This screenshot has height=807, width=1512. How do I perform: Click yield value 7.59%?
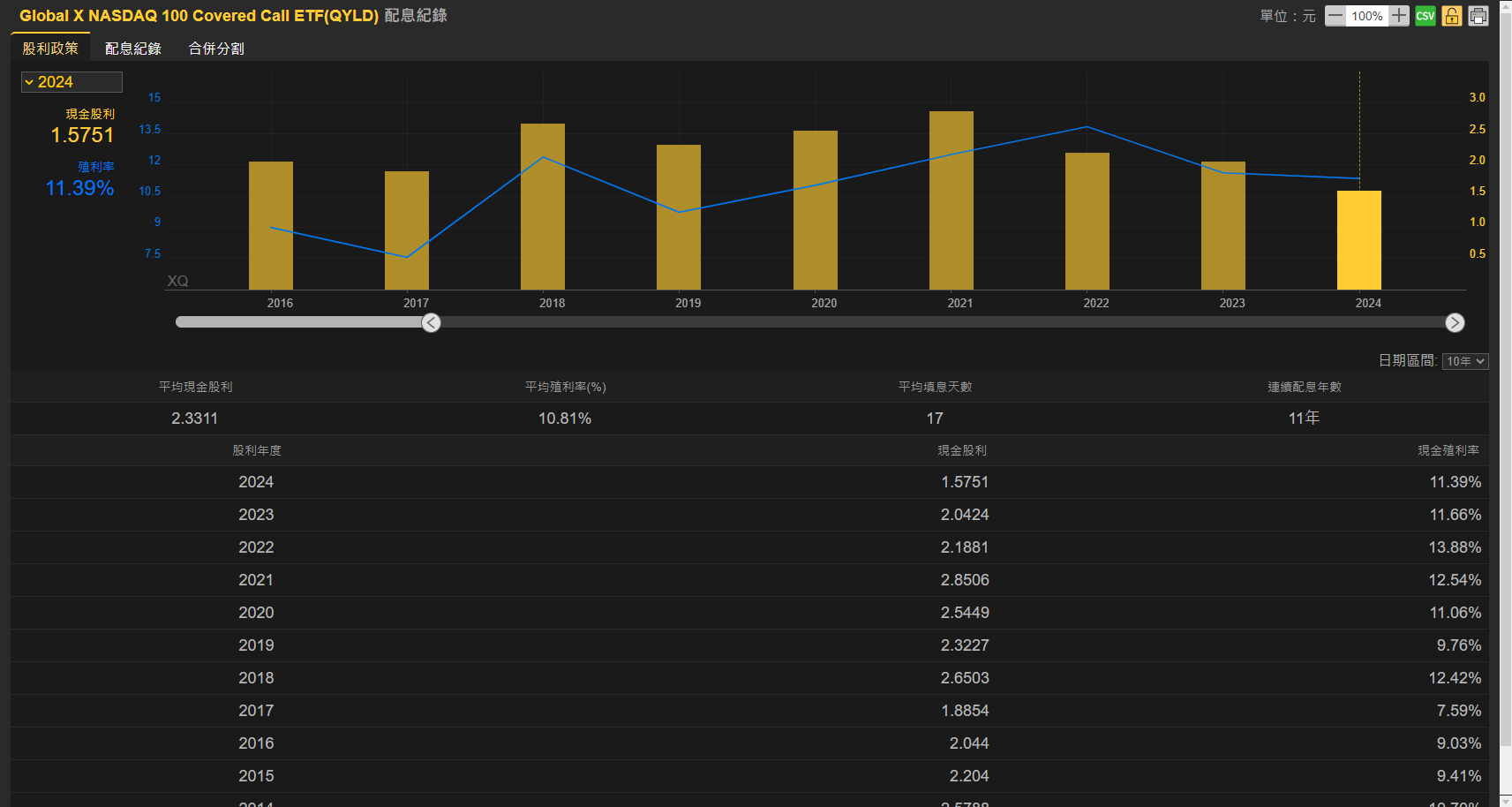click(x=1459, y=711)
